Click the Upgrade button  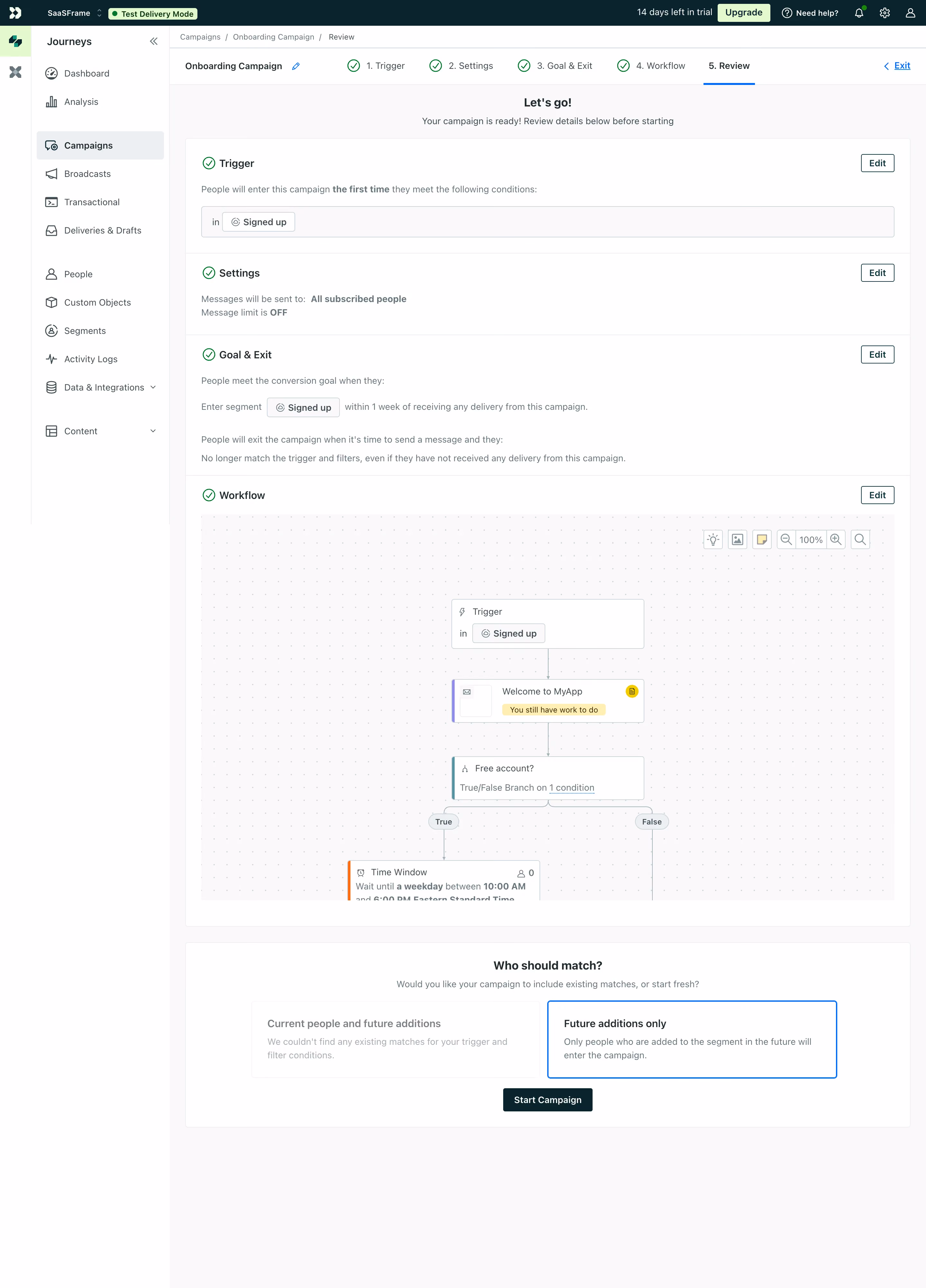click(x=743, y=13)
